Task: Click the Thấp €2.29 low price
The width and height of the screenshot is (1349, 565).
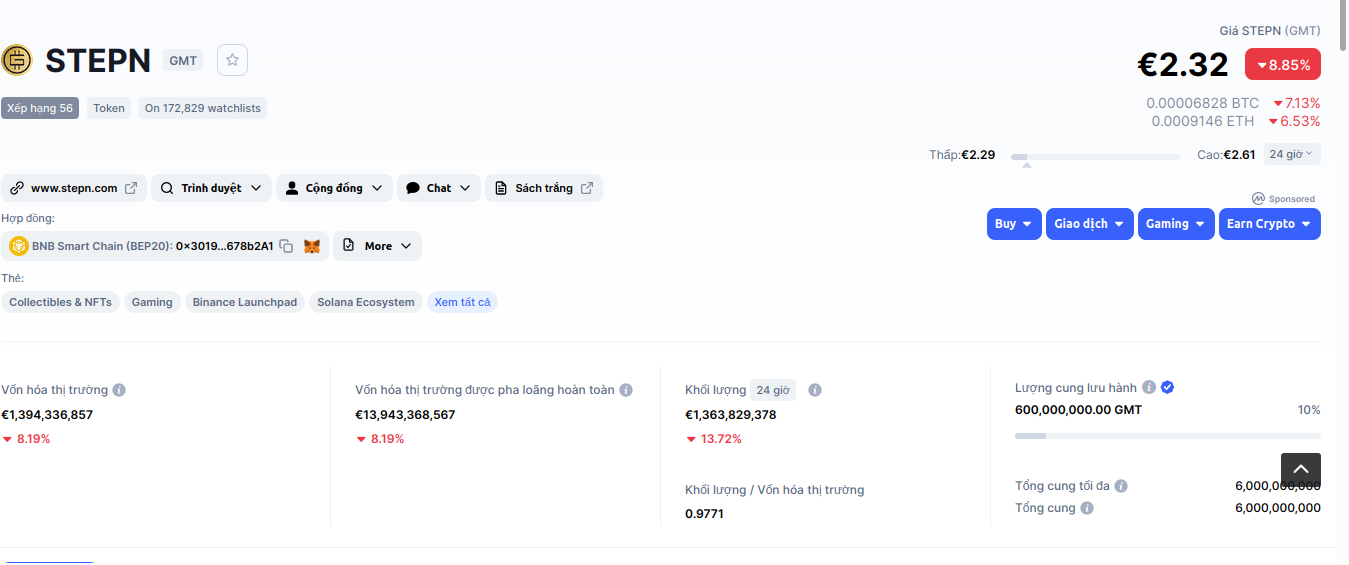Action: tap(962, 155)
